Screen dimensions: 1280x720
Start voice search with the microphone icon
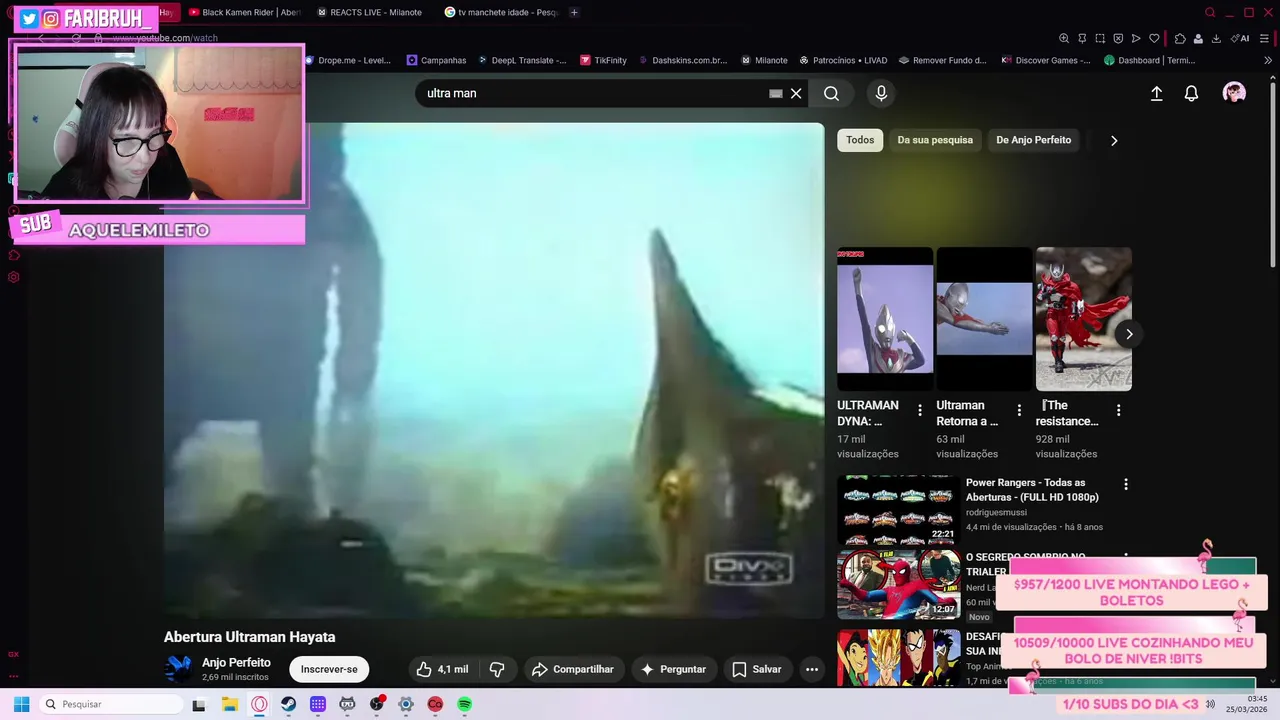(881, 93)
